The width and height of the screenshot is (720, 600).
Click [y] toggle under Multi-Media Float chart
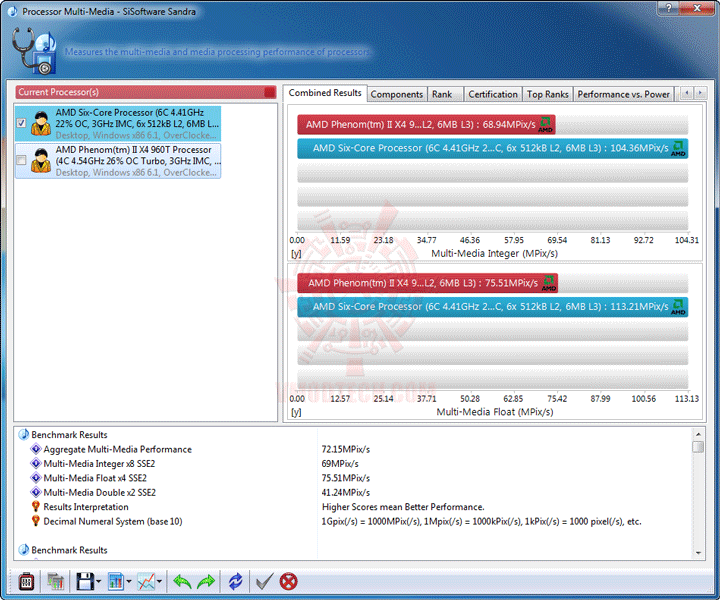pyautogui.click(x=296, y=412)
